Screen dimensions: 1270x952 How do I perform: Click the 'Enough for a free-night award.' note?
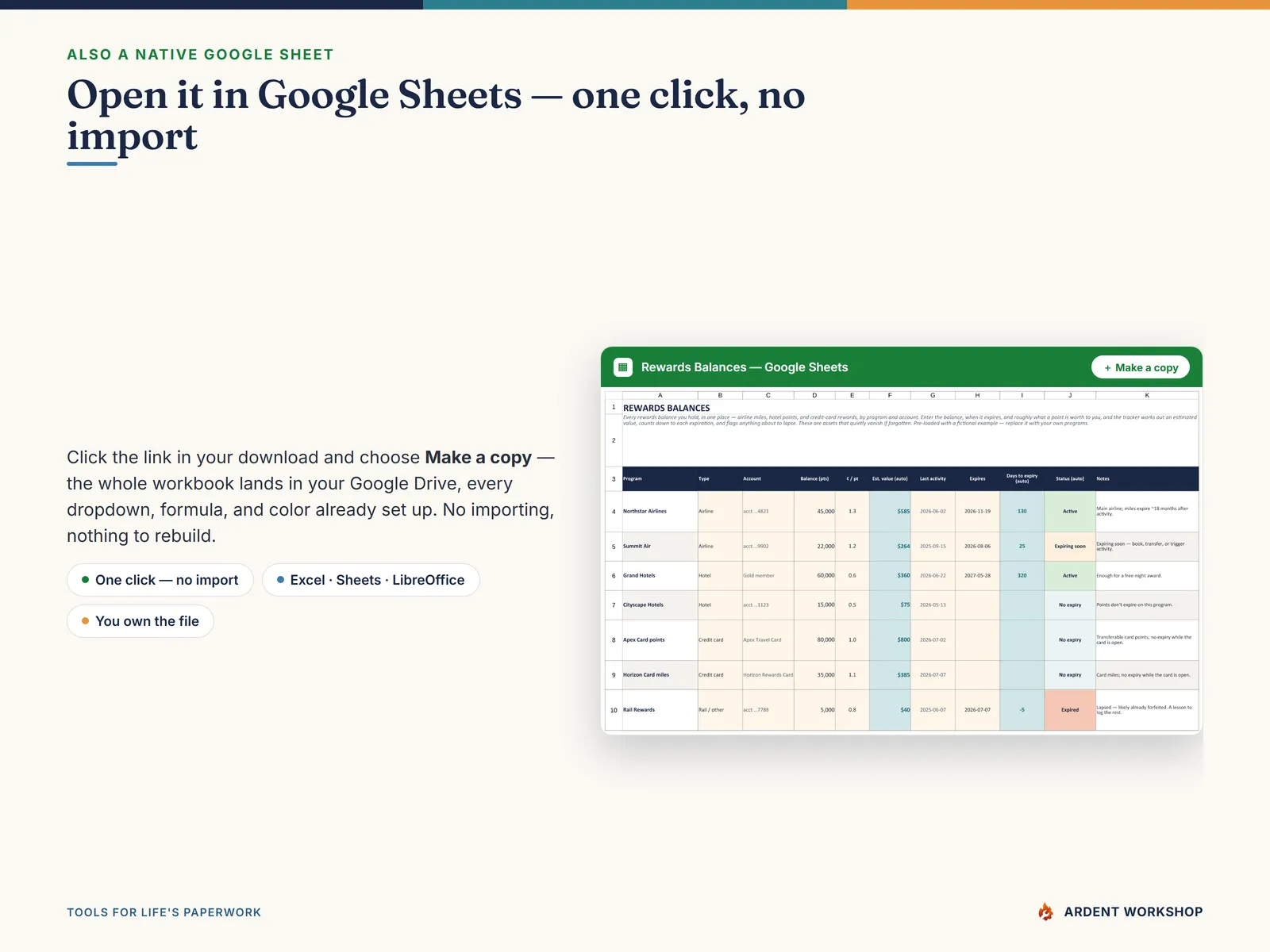point(1147,576)
